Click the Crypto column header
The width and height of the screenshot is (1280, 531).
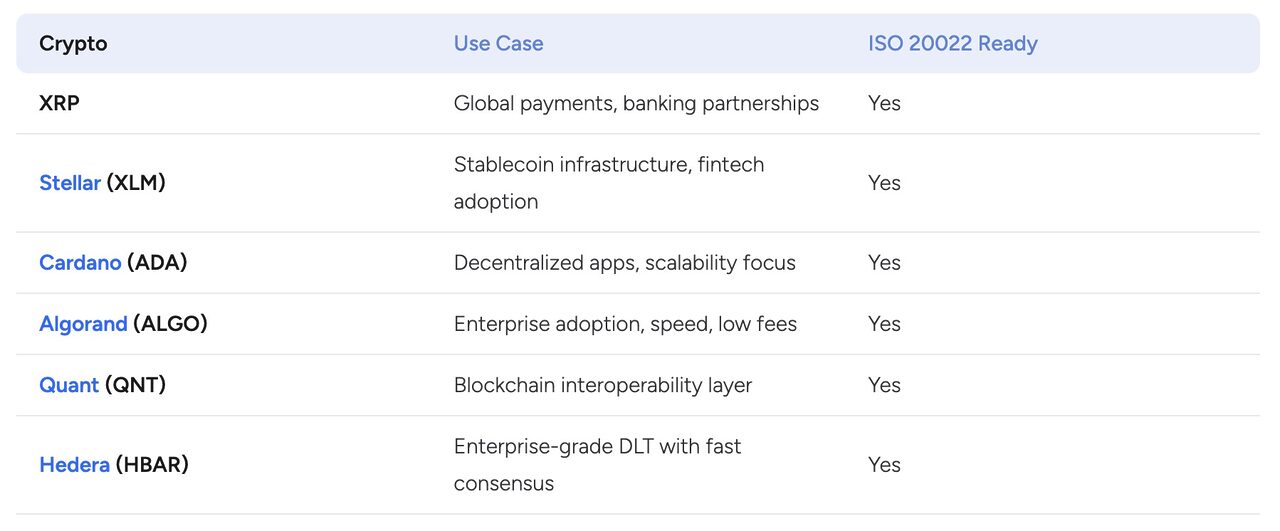[x=73, y=44]
